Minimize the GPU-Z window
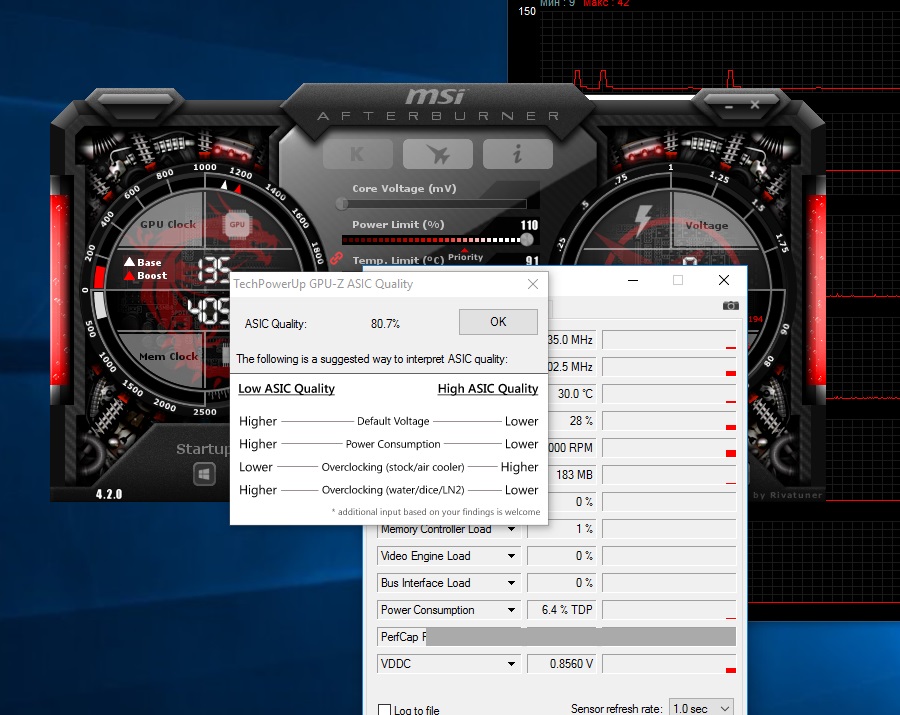The image size is (900, 715). (x=633, y=280)
